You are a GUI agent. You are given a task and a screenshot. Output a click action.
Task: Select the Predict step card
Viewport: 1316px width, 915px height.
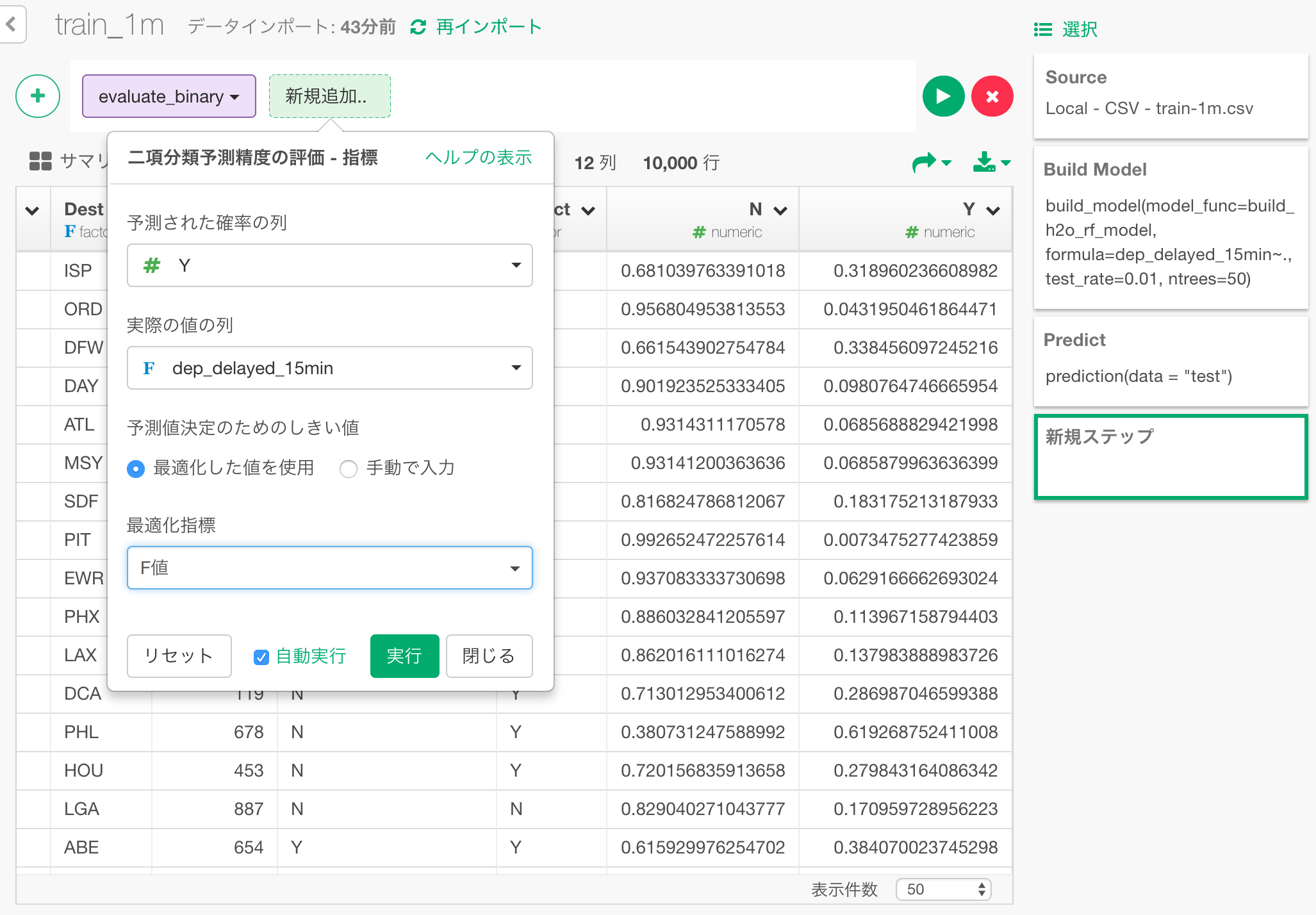pos(1170,360)
